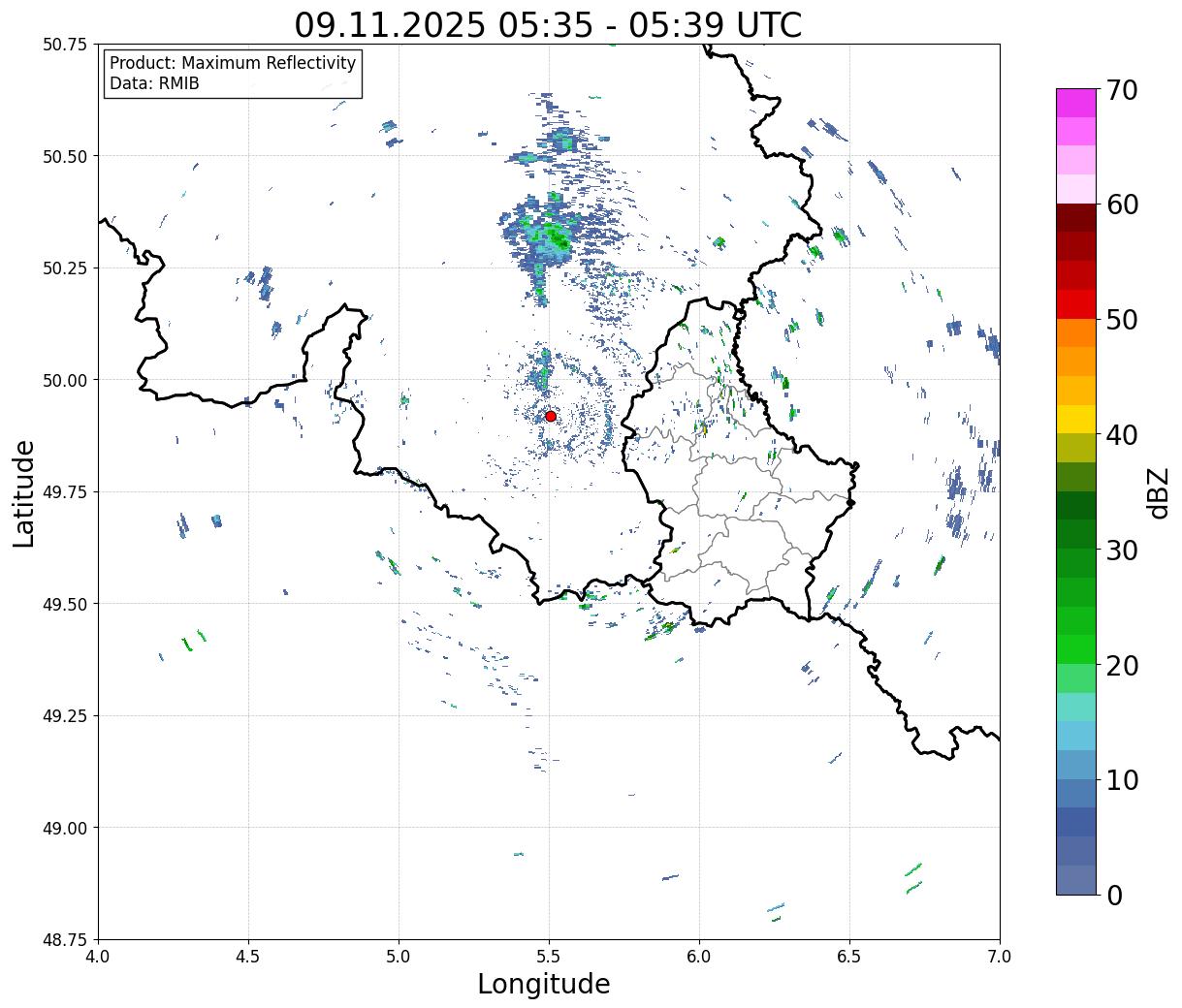The image size is (1182, 1008).
Task: Click the y-axis tick label 49.00
Action: pos(65,828)
